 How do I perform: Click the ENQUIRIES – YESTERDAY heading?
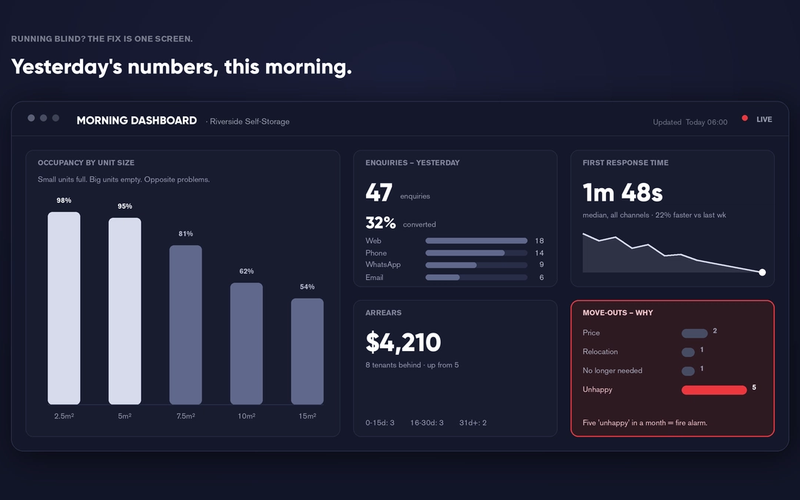tap(412, 163)
